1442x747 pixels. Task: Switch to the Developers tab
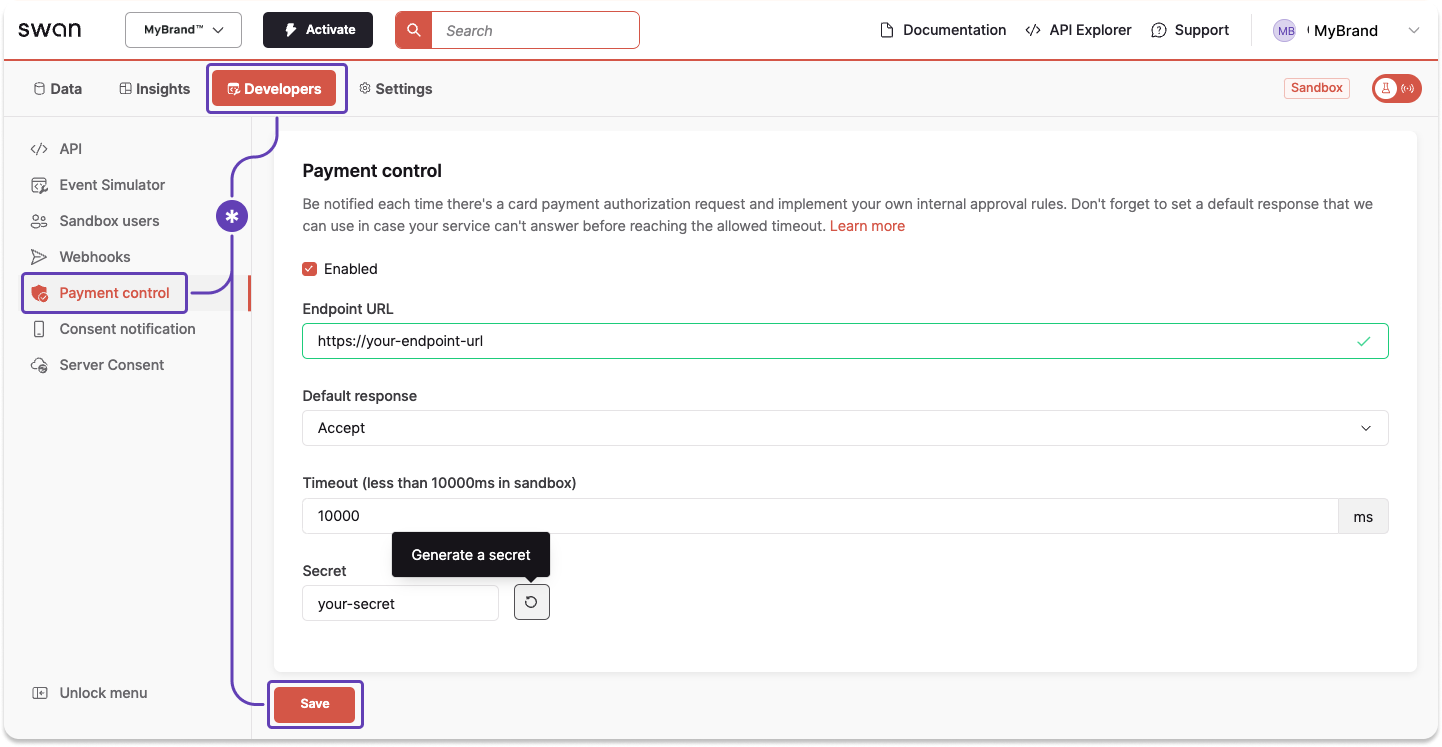(x=276, y=88)
